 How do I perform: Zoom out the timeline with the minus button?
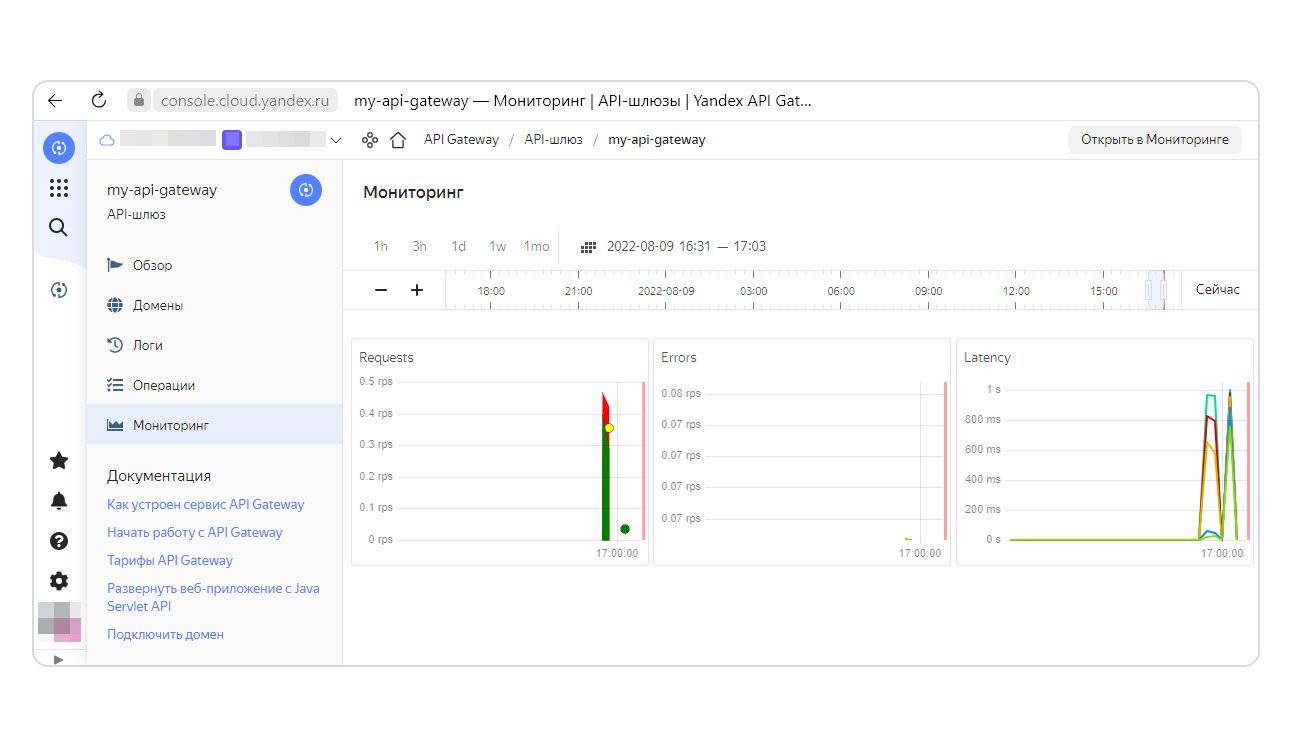point(381,290)
